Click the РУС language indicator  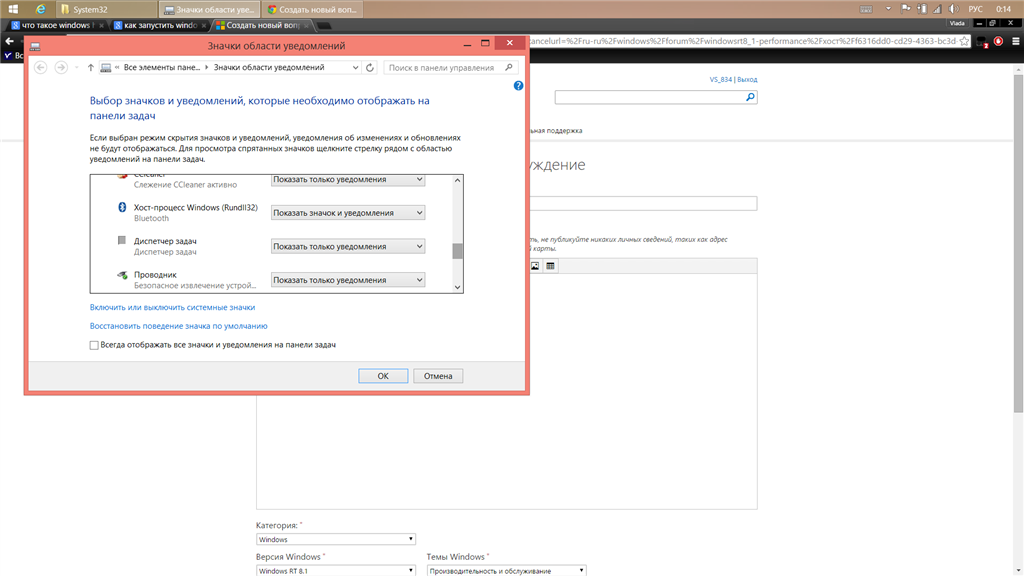click(x=975, y=9)
